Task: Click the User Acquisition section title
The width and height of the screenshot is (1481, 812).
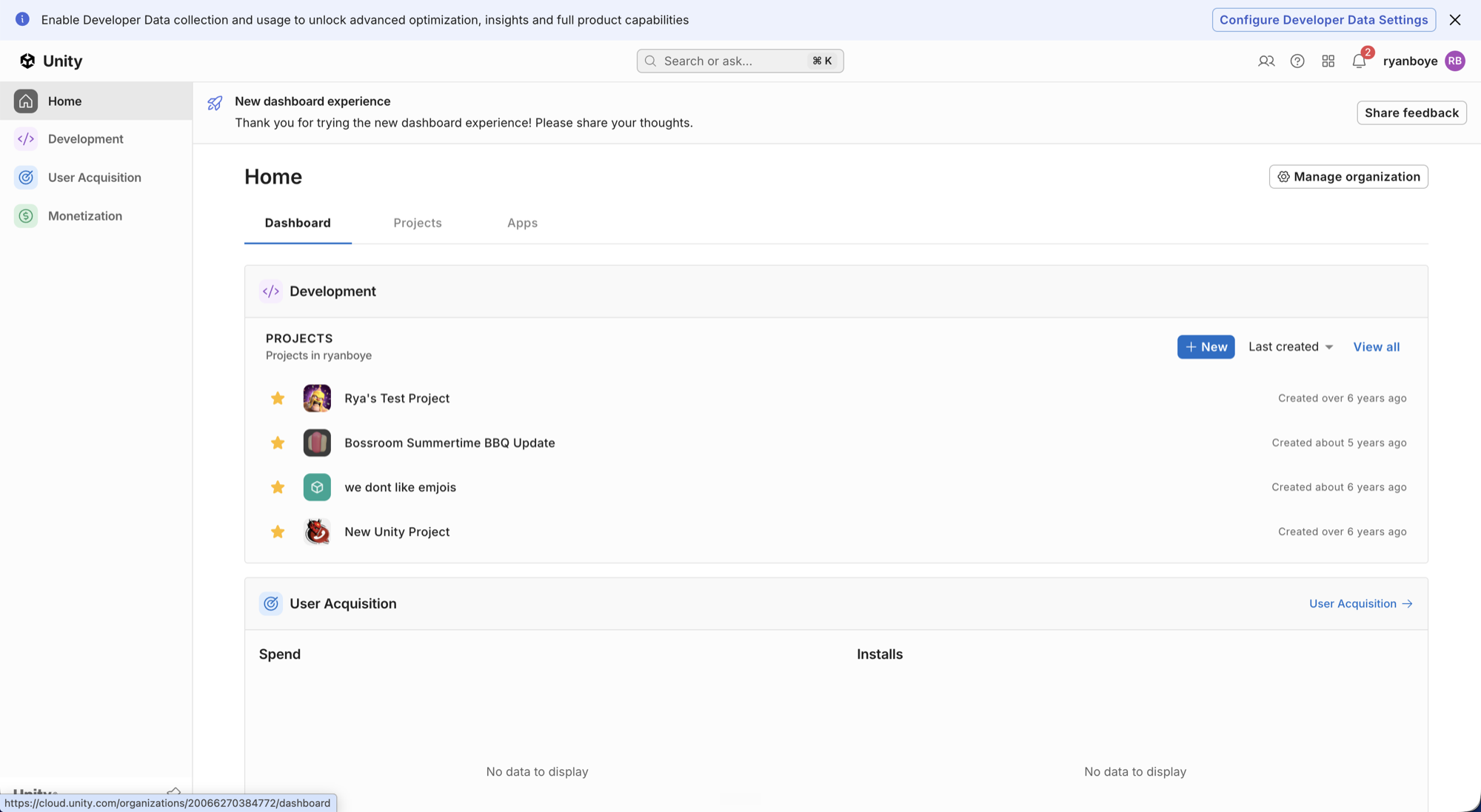Action: click(x=343, y=603)
